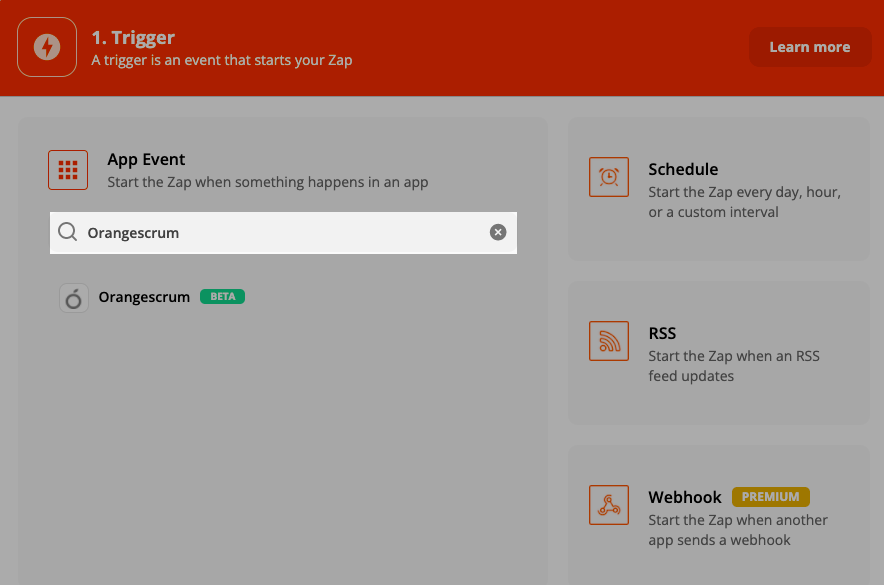Viewport: 884px width, 585px height.
Task: Select the Orangescrum app result
Action: 152,298
